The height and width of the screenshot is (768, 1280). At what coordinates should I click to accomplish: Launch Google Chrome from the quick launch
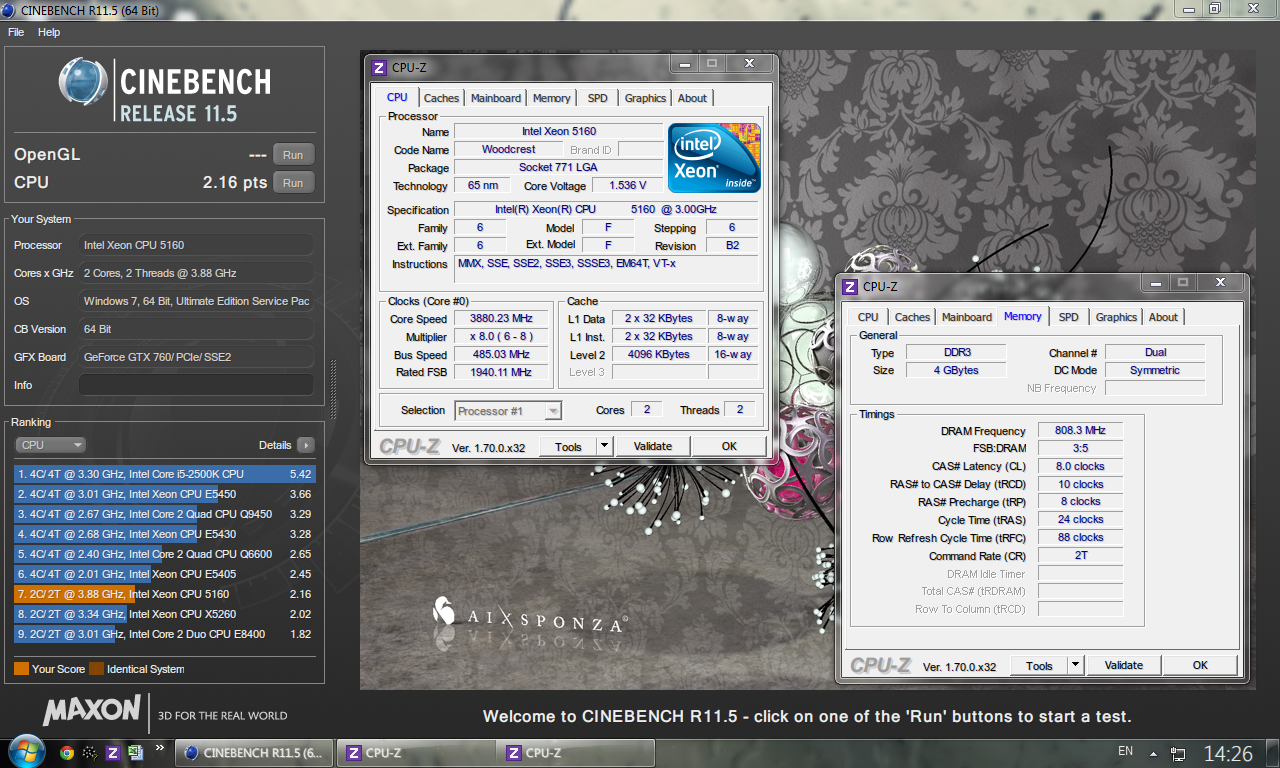(x=67, y=753)
